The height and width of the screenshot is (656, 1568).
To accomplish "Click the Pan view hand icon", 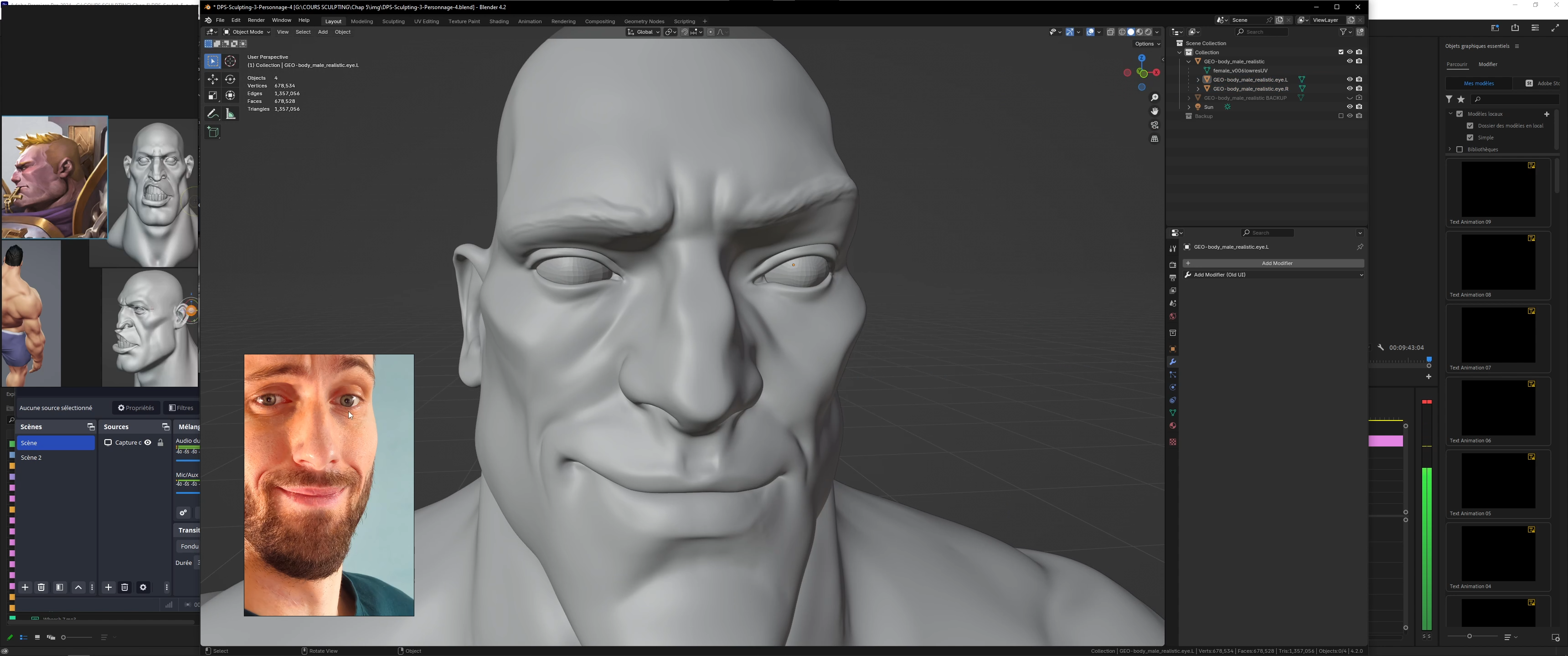I will tap(1154, 111).
